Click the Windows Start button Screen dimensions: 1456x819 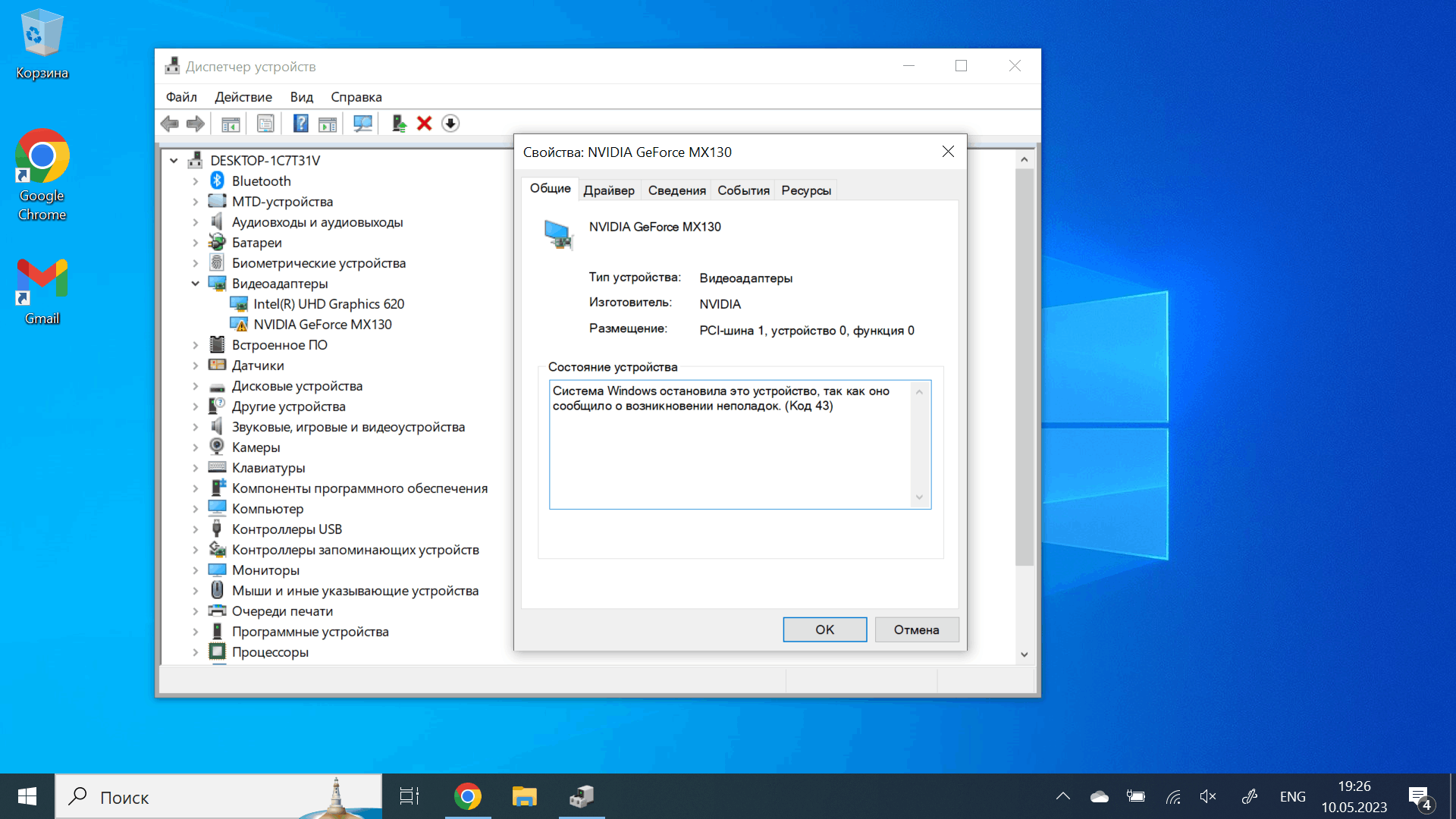[x=27, y=796]
